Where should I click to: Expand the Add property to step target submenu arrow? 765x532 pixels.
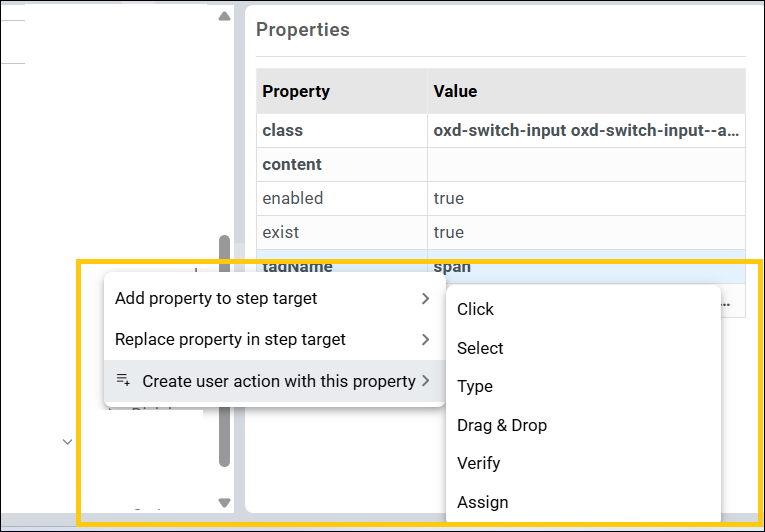426,299
